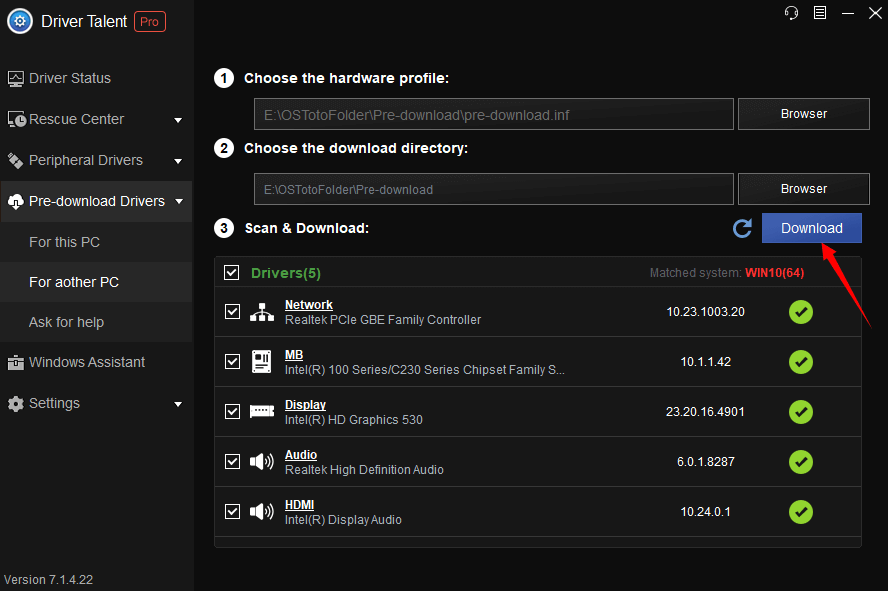This screenshot has width=888, height=591.
Task: Click the Display card driver icon
Action: (x=262, y=412)
